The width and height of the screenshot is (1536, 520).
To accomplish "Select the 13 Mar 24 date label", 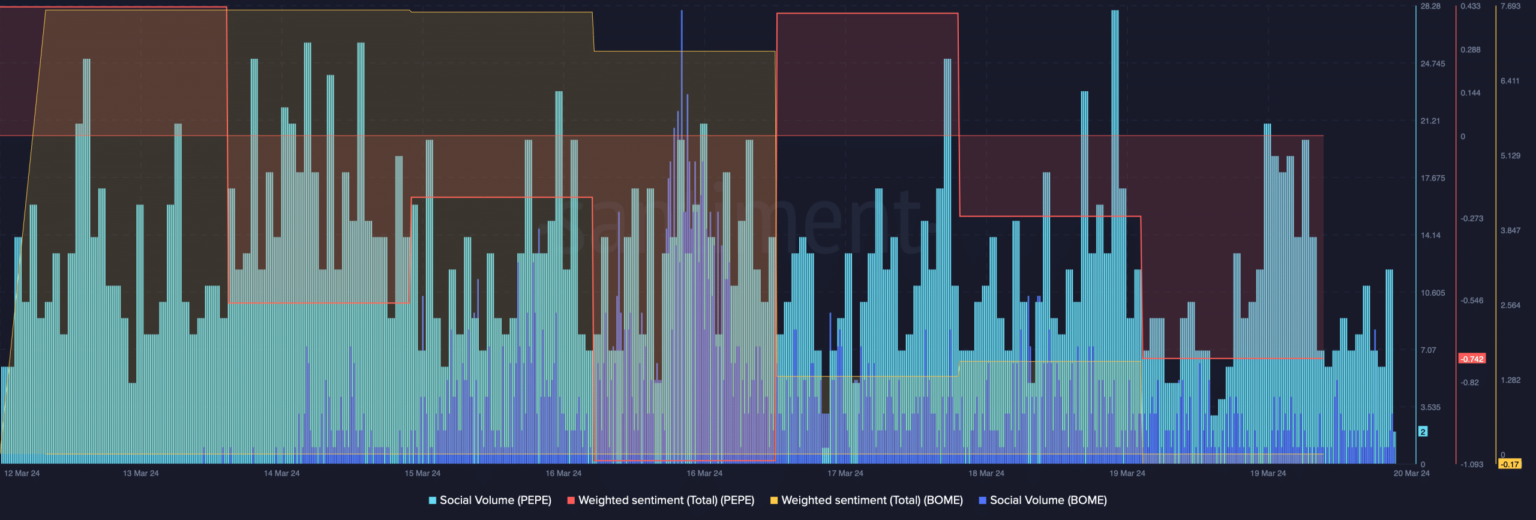I will [x=140, y=473].
